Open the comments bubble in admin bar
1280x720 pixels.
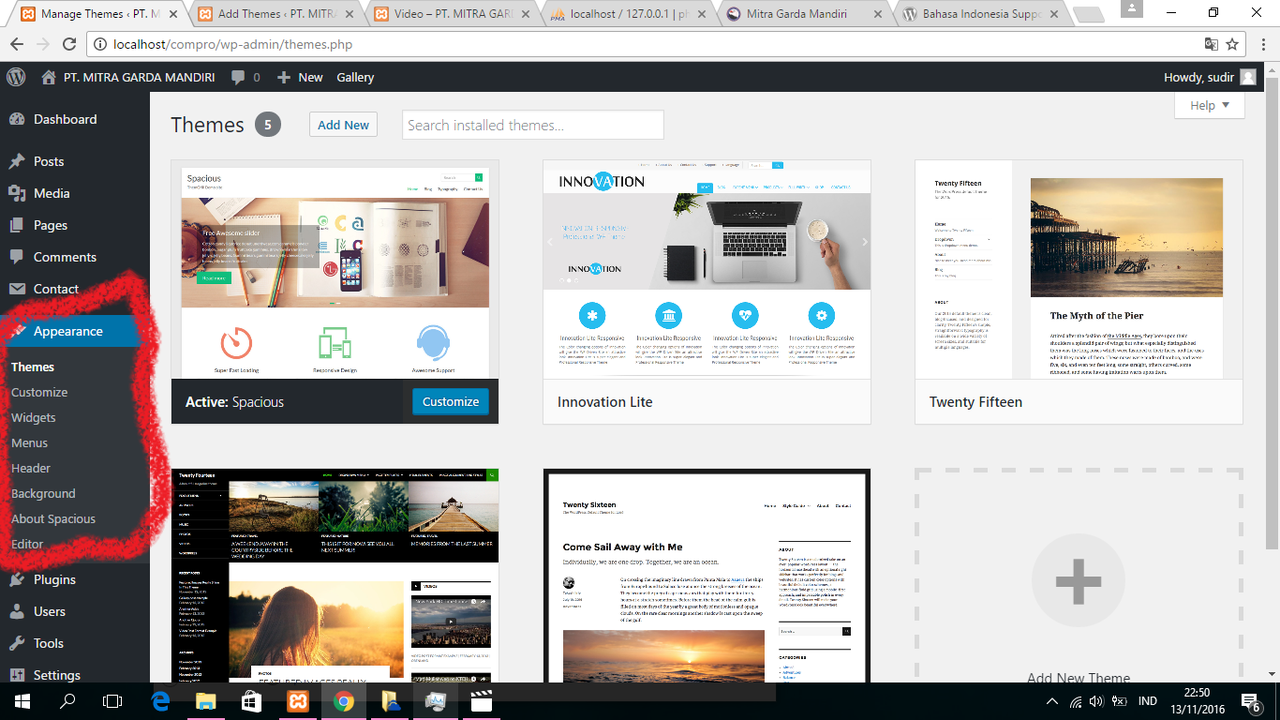[238, 78]
